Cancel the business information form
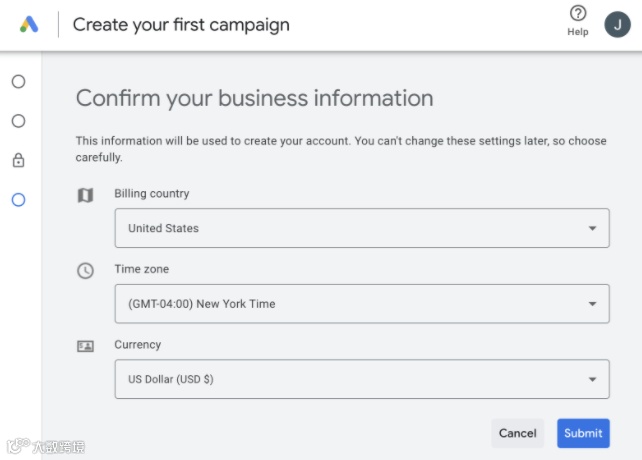 pyautogui.click(x=517, y=433)
